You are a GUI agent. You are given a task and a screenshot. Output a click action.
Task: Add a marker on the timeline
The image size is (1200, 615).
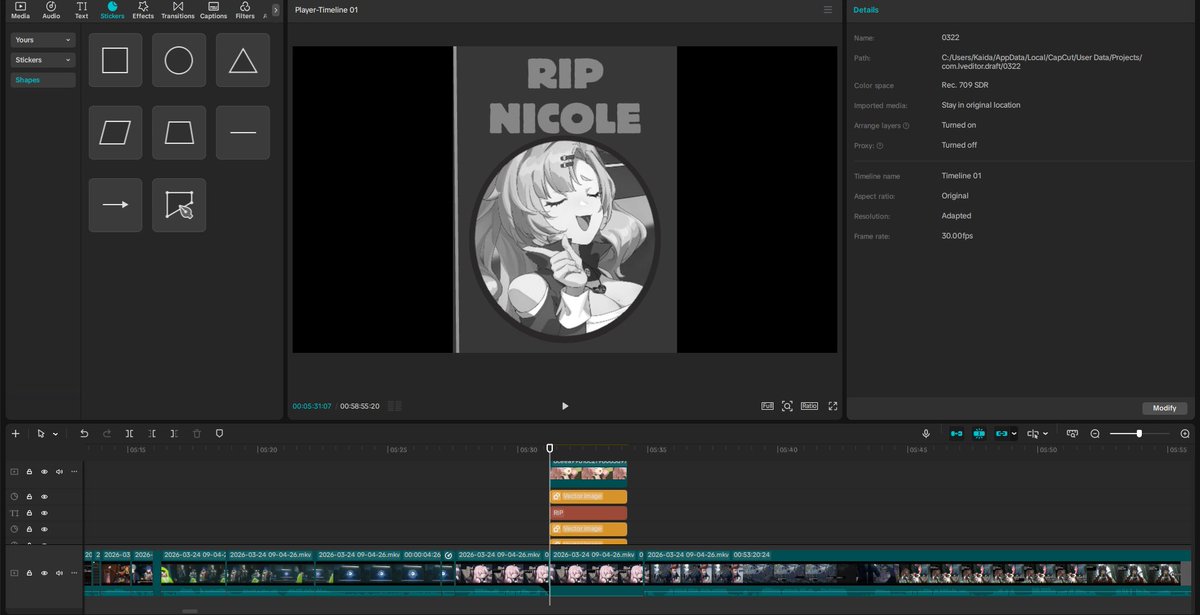pos(219,434)
